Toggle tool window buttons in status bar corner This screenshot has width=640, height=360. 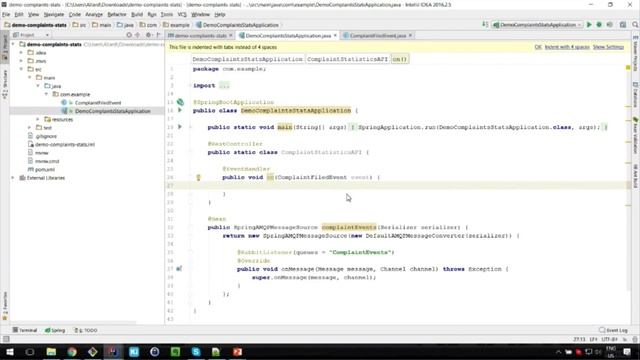point(6,339)
